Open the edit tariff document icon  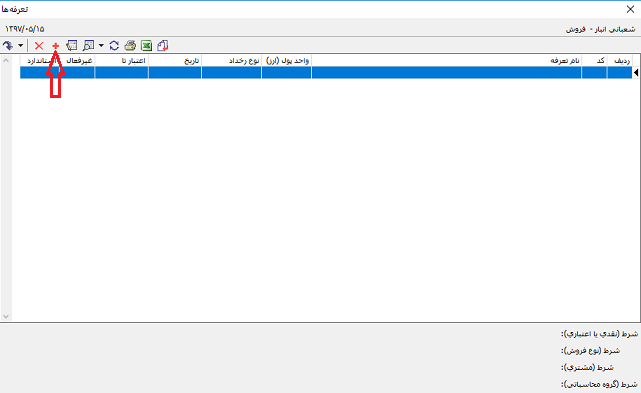coord(72,45)
